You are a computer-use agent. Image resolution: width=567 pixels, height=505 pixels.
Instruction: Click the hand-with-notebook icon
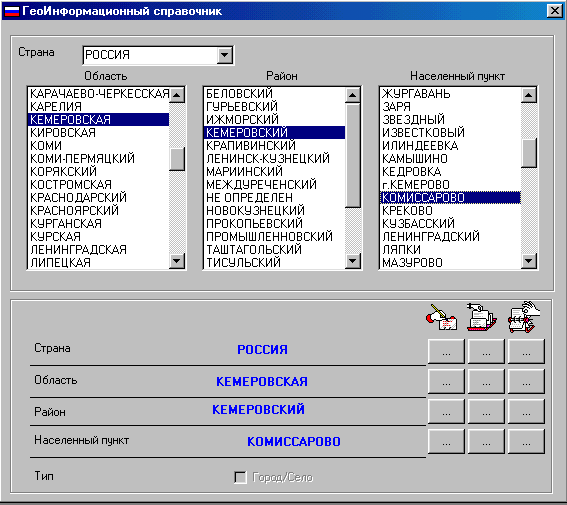coord(524,317)
